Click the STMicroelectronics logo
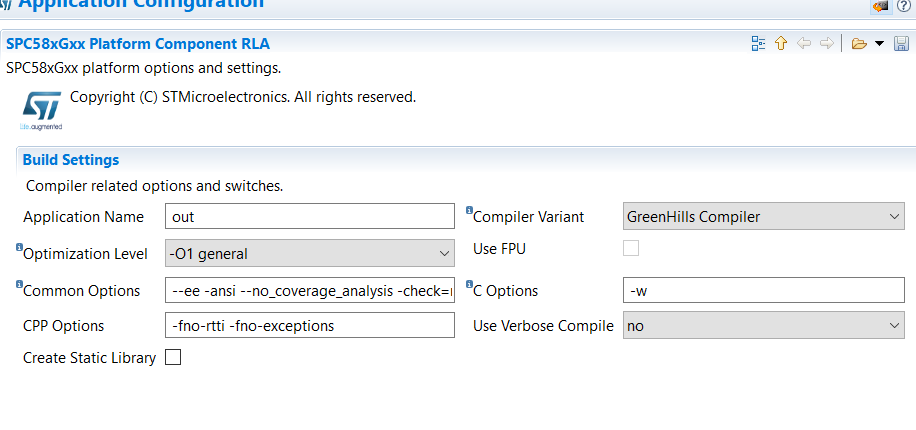The image size is (916, 430). (41, 110)
